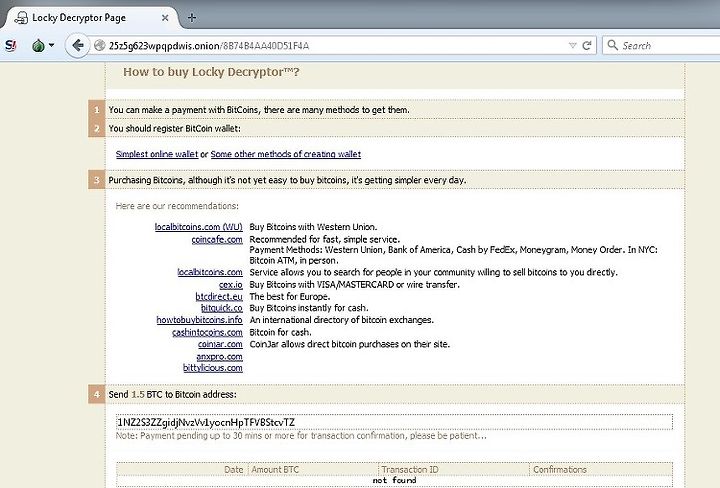Click the 'How to buy Locky Decryptor' heading
The image size is (720, 488).
pos(211,72)
